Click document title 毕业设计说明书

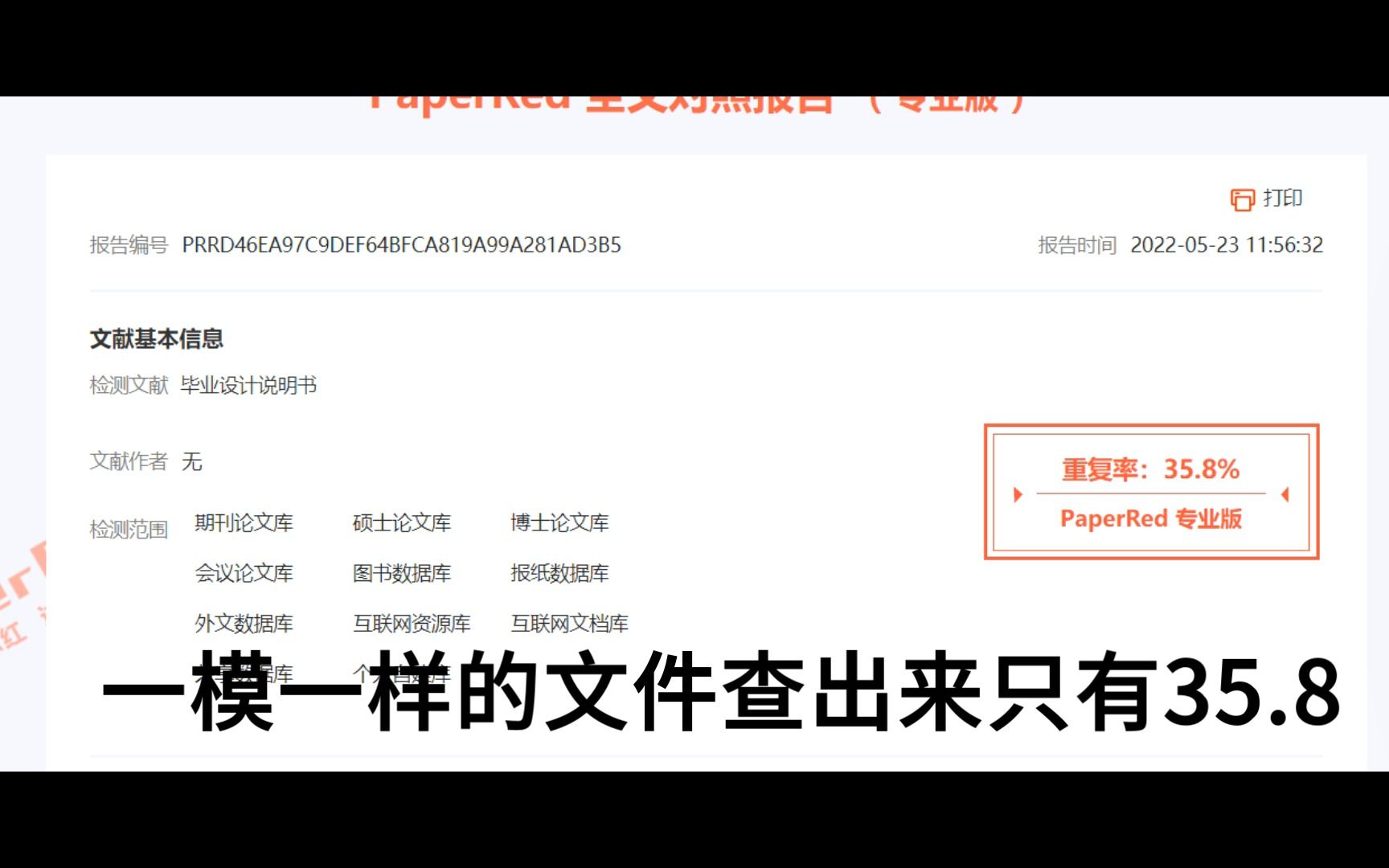248,386
